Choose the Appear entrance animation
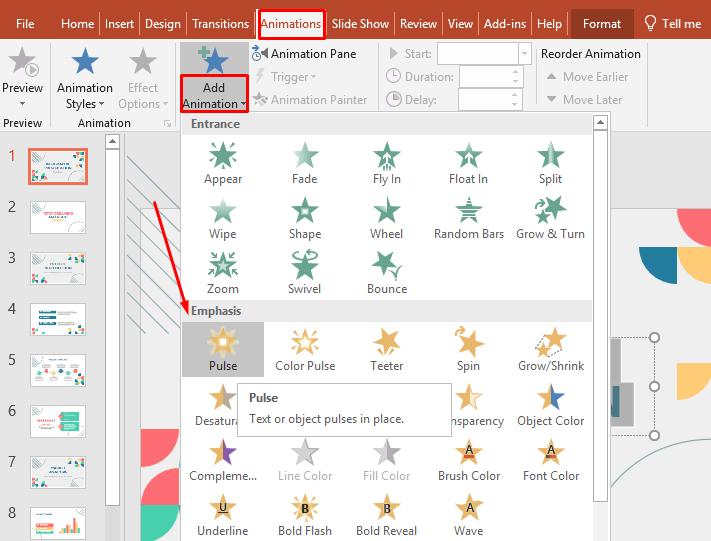Screen dimensions: 711x541 tap(223, 163)
